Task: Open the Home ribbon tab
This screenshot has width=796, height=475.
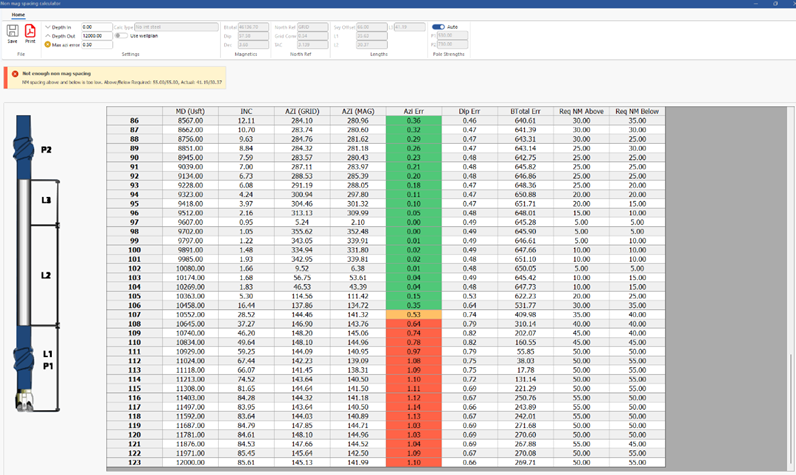Action: (18, 15)
